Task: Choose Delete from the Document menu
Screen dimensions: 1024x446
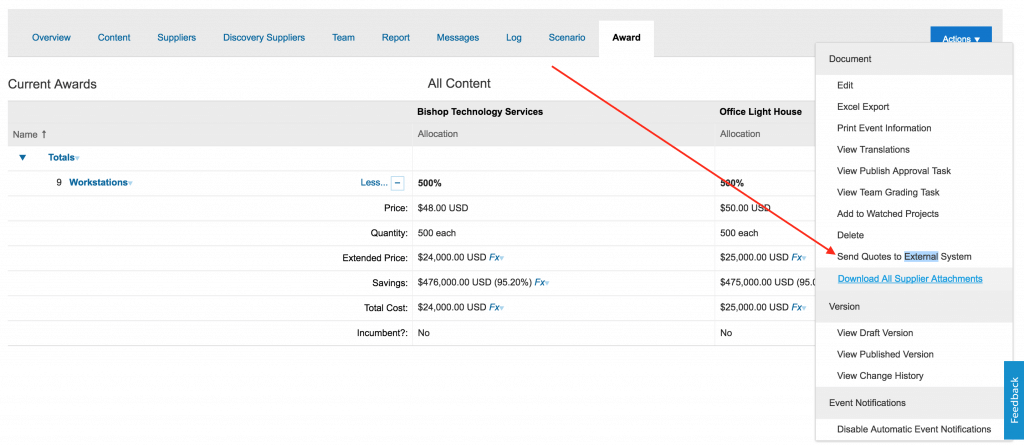Action: [x=850, y=235]
